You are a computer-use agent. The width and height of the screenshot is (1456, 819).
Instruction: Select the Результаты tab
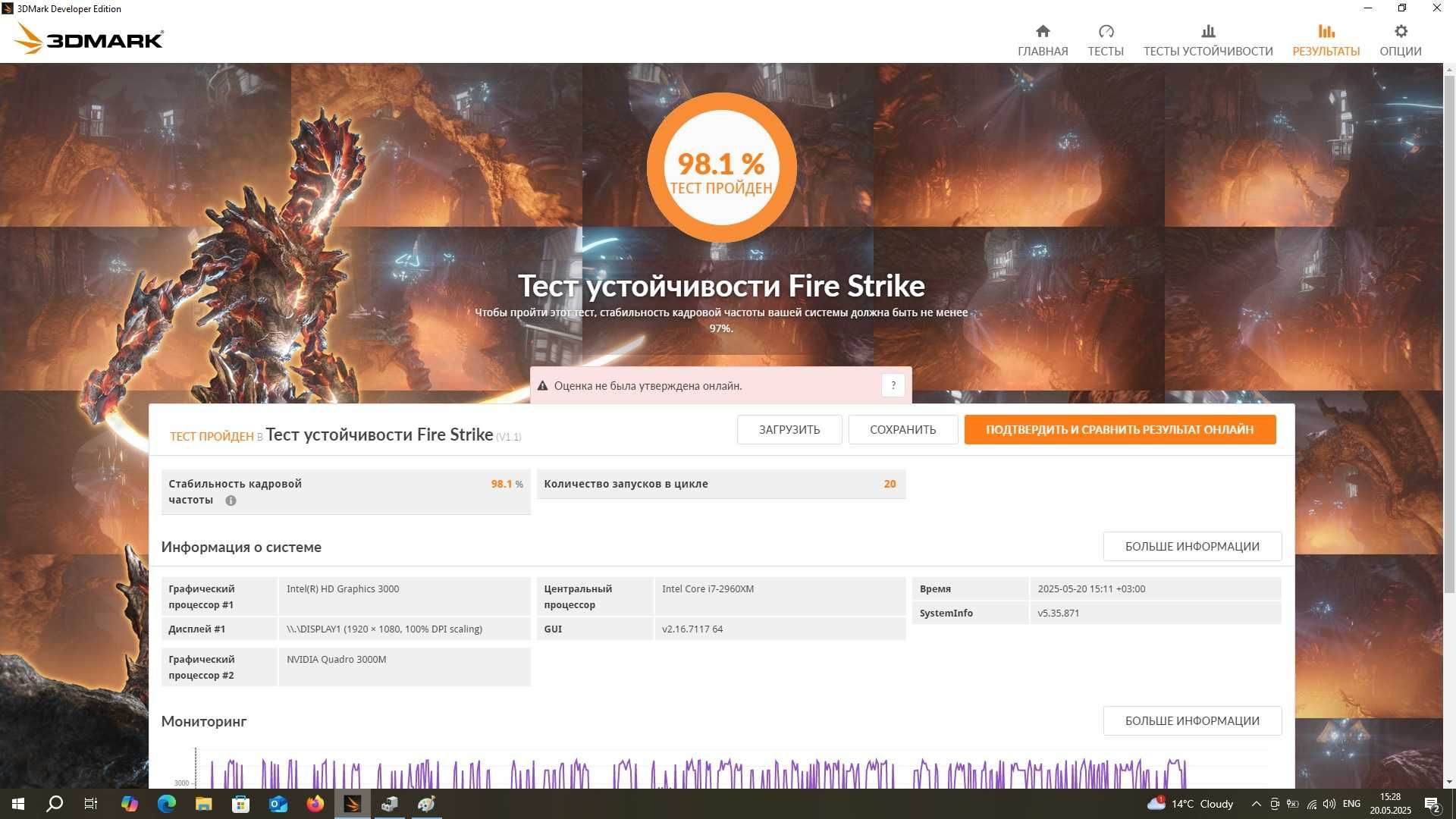click(1326, 40)
